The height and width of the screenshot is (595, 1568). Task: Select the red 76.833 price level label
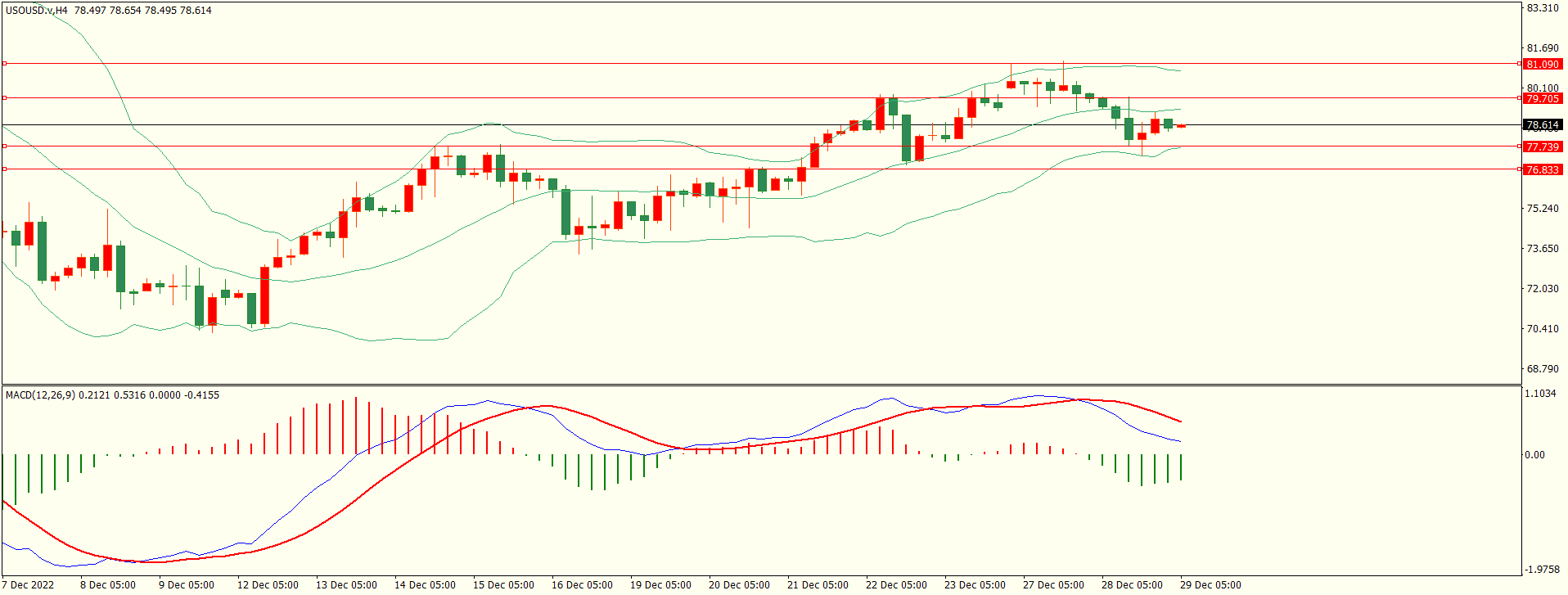1542,169
